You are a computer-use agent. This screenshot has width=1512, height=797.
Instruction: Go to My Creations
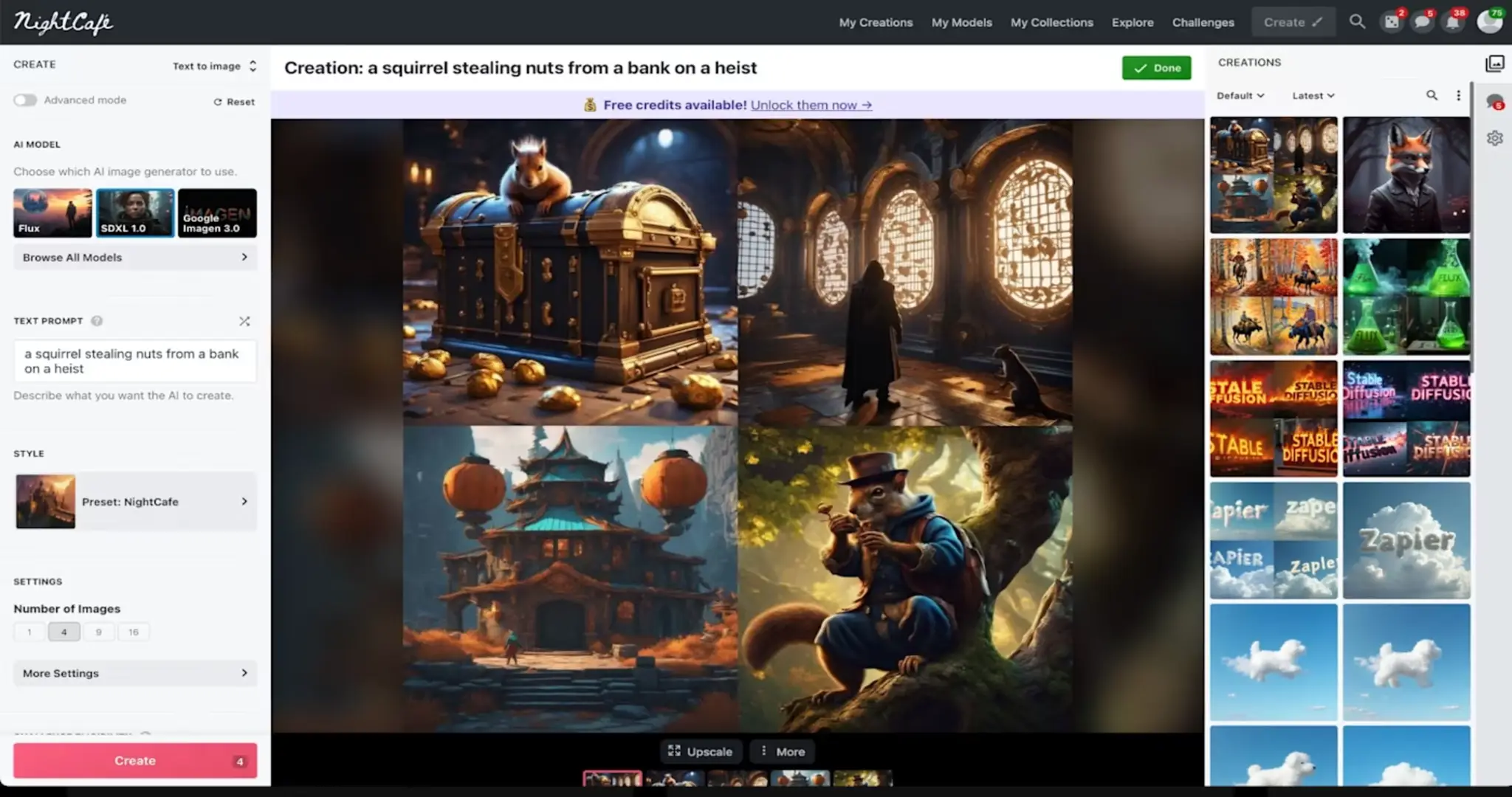876,22
